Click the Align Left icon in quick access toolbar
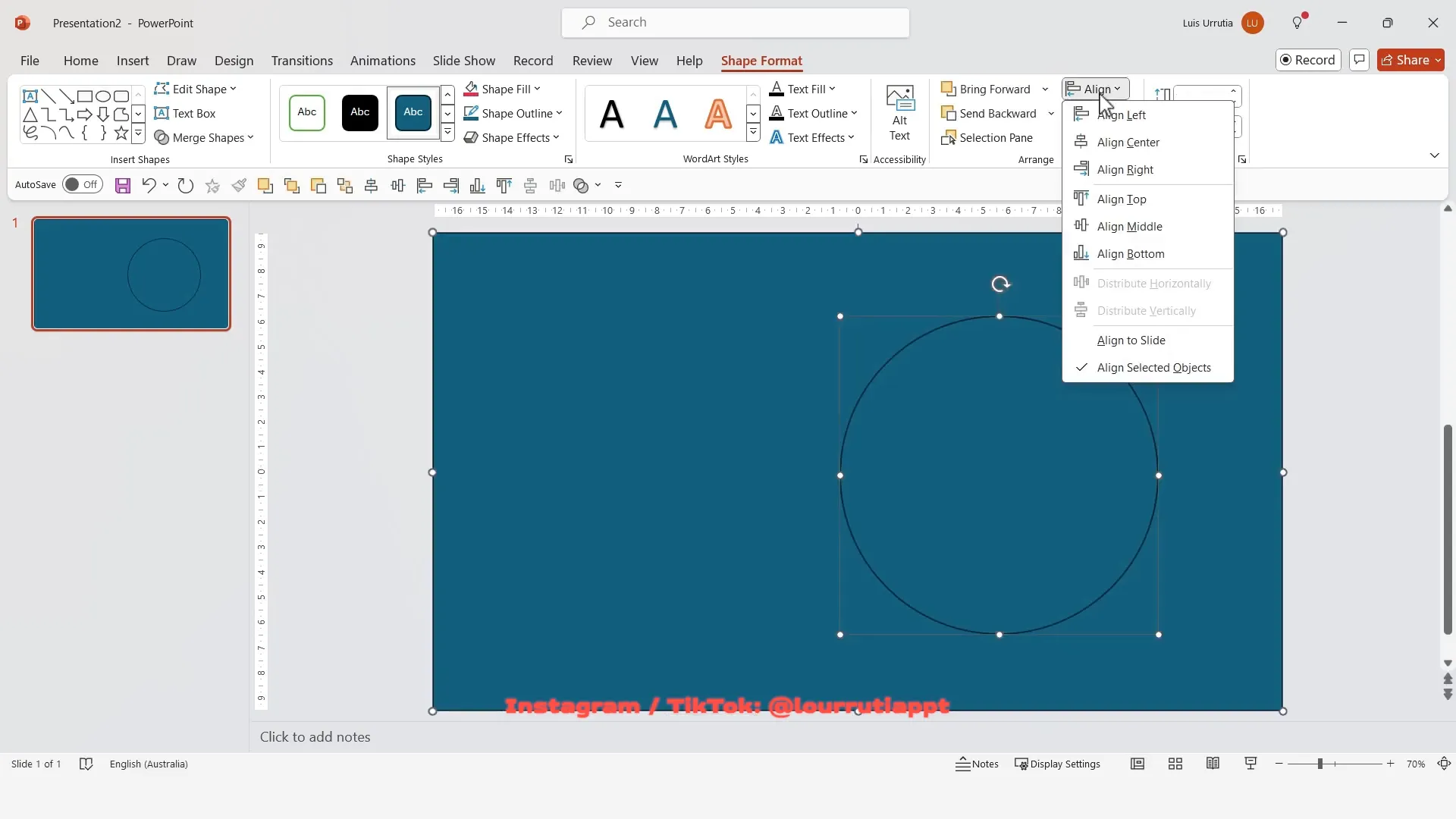1456x819 pixels. pyautogui.click(x=425, y=185)
